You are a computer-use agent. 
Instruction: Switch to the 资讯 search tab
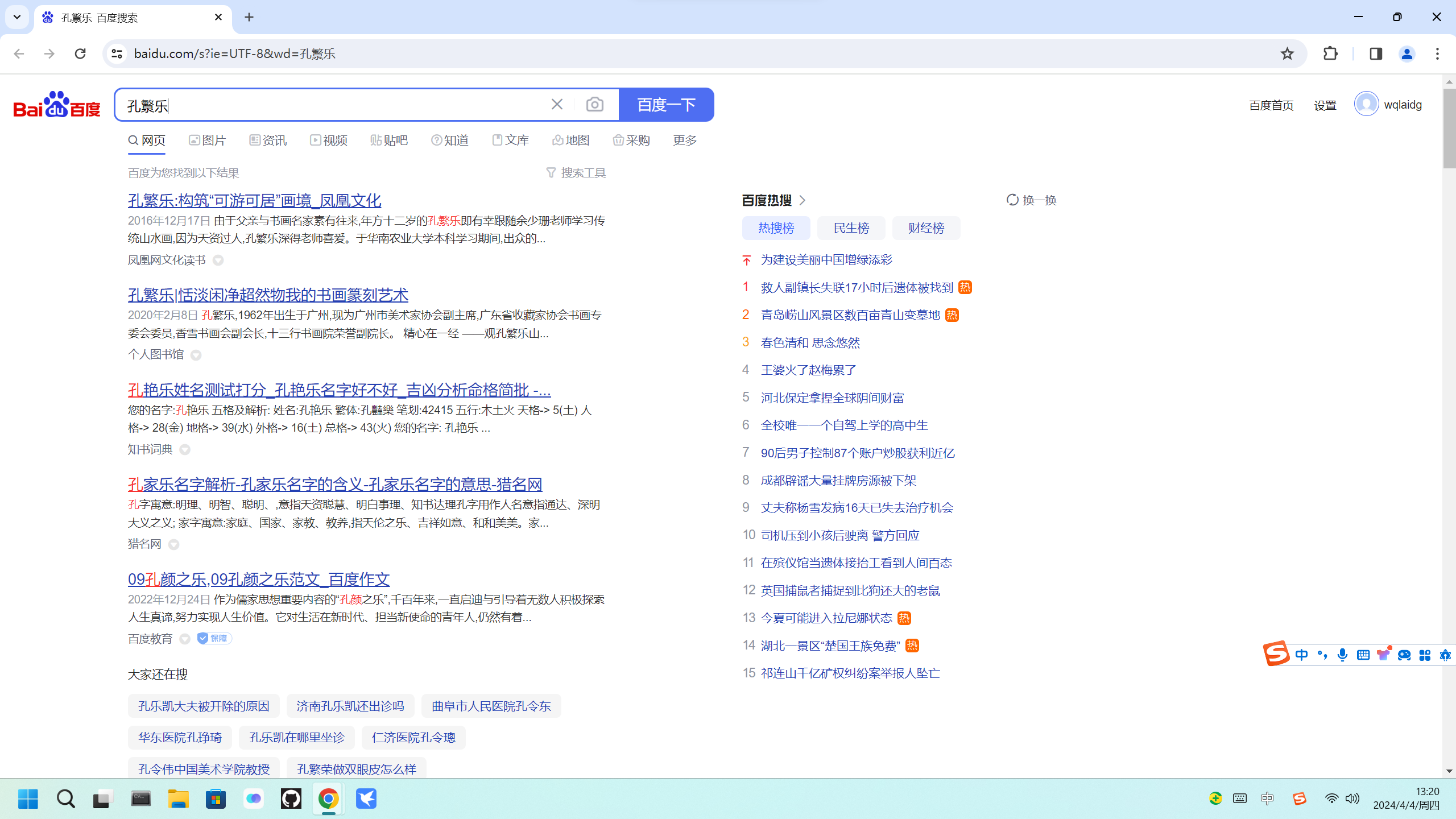pos(268,140)
